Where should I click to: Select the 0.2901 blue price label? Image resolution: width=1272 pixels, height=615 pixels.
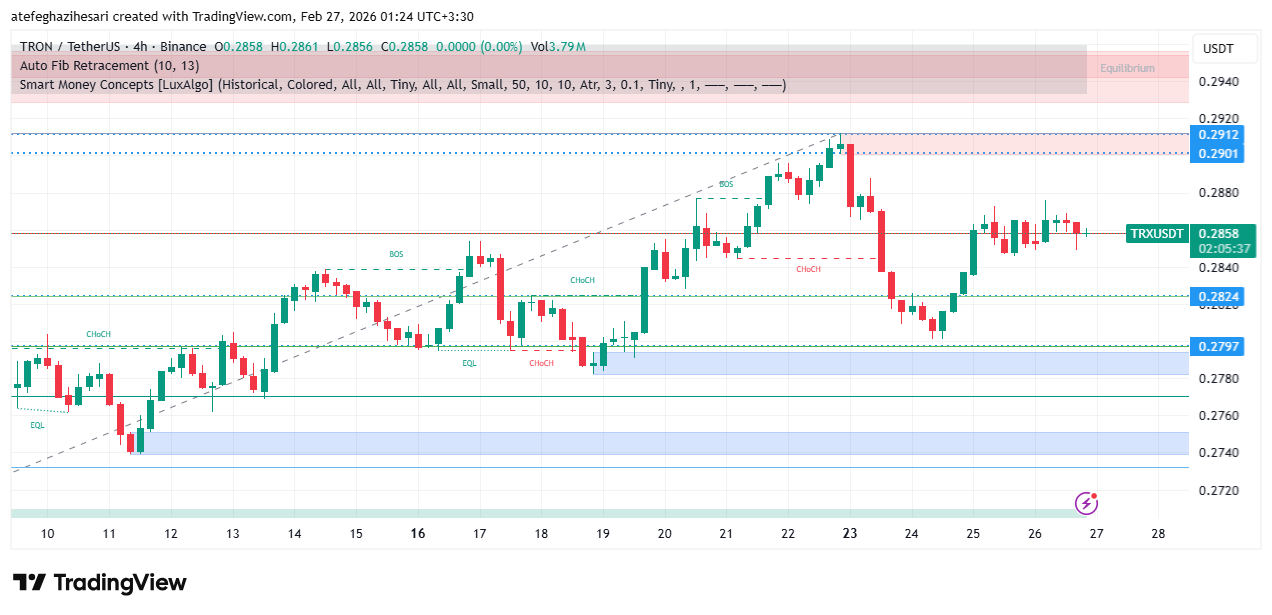pos(1217,153)
